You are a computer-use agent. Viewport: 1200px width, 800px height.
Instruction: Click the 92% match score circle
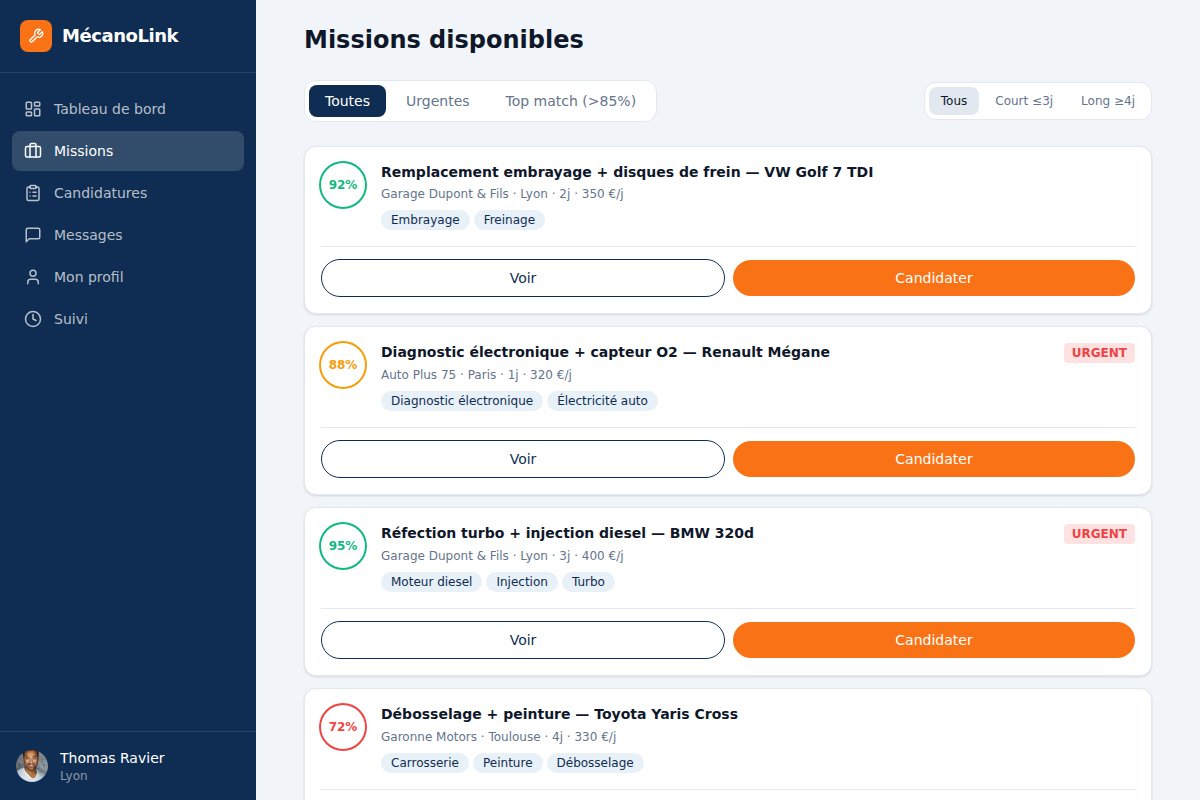343,185
